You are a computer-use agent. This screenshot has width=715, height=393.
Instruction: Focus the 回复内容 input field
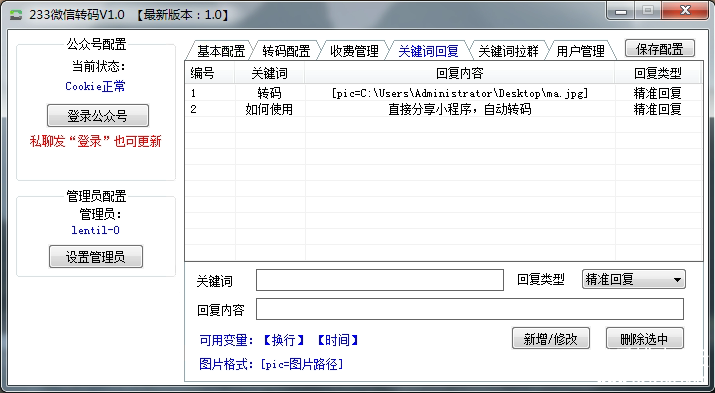point(470,309)
